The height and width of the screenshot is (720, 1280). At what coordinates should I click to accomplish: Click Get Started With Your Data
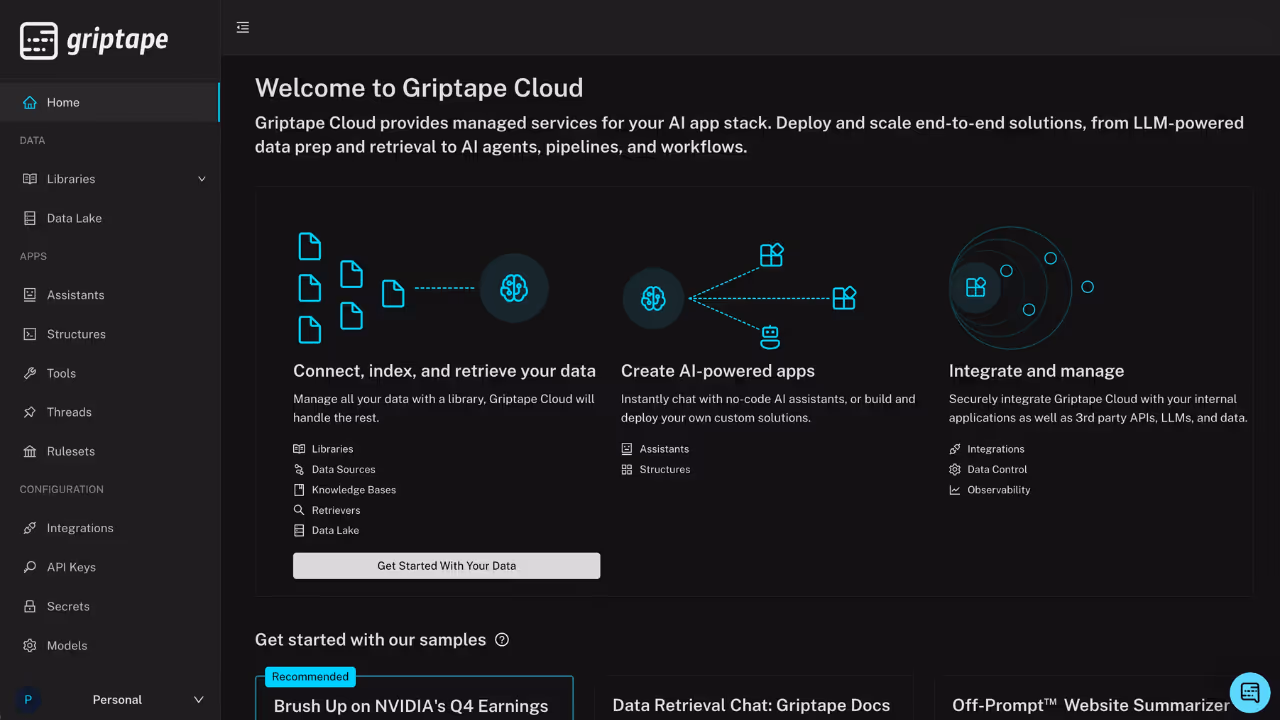point(446,565)
